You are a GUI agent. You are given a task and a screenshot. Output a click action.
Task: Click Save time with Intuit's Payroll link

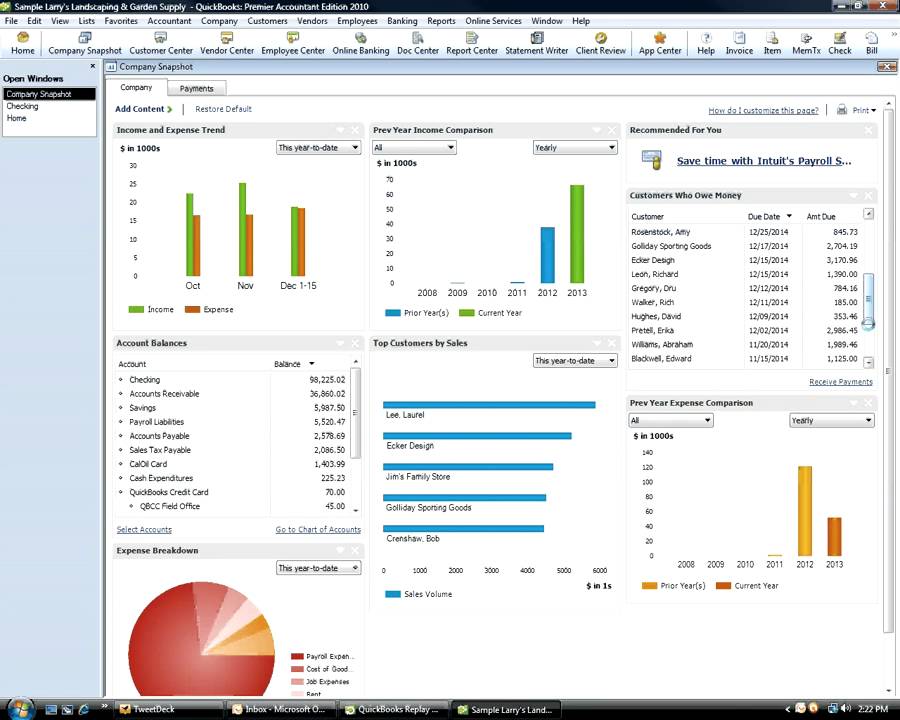[x=764, y=161]
